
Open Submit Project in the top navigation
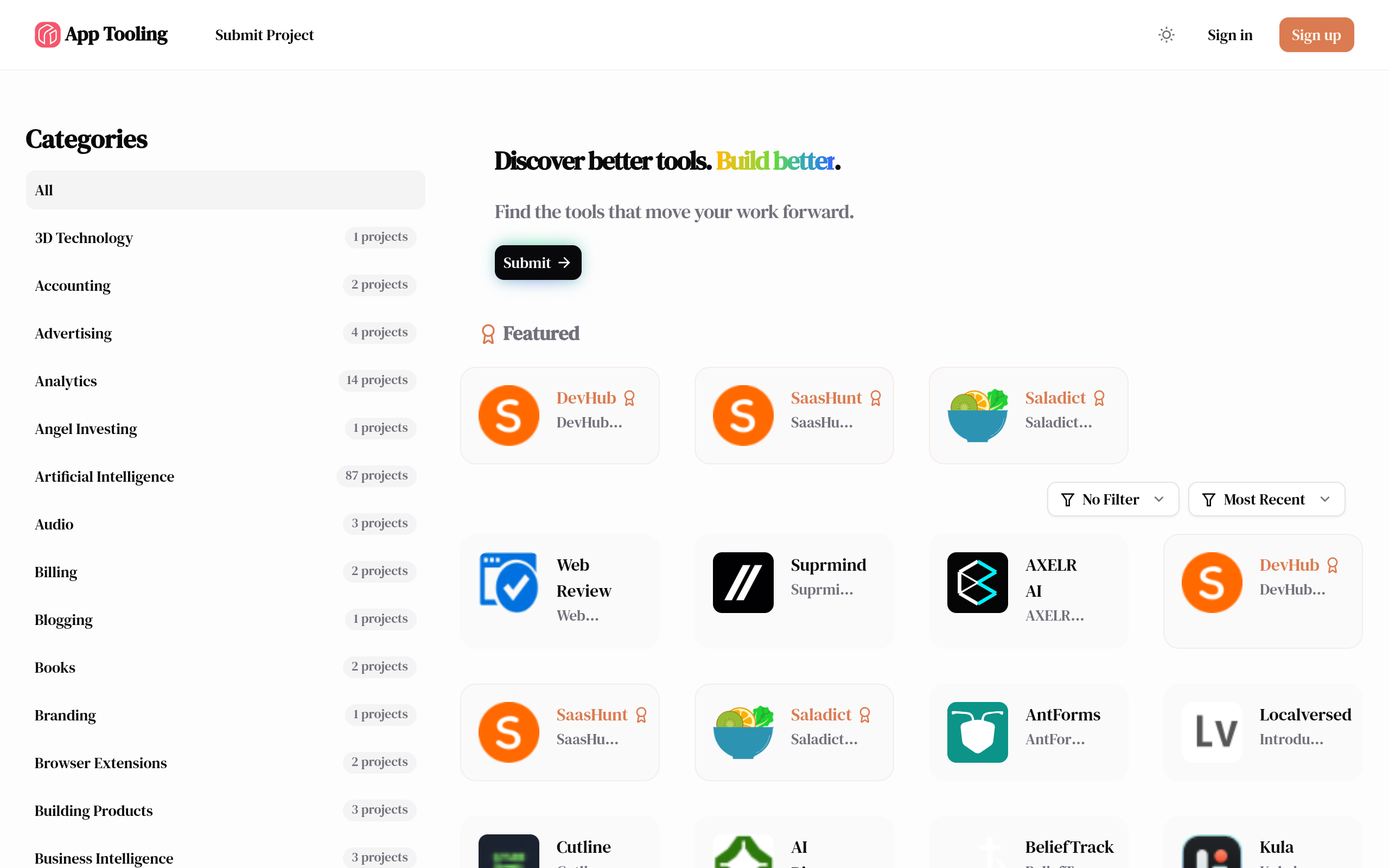point(264,35)
